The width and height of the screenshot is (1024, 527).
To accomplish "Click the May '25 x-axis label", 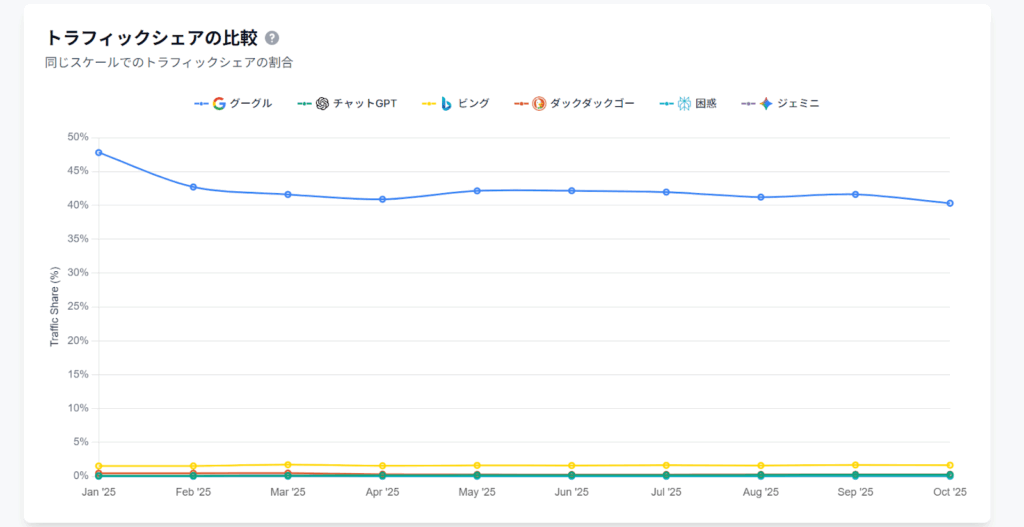I will point(477,492).
